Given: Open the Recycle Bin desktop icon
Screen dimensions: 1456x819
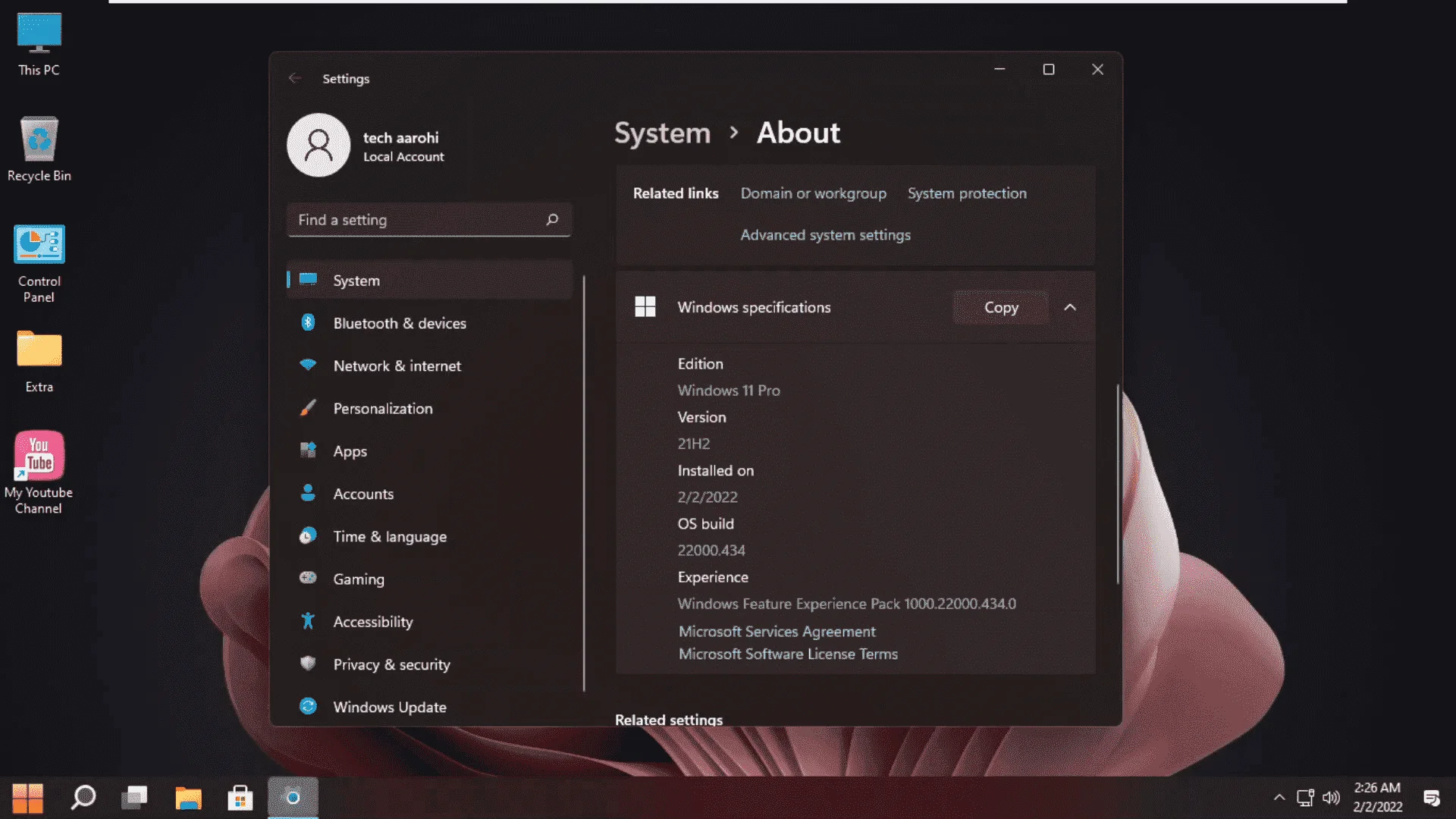Looking at the screenshot, I should pos(39,149).
